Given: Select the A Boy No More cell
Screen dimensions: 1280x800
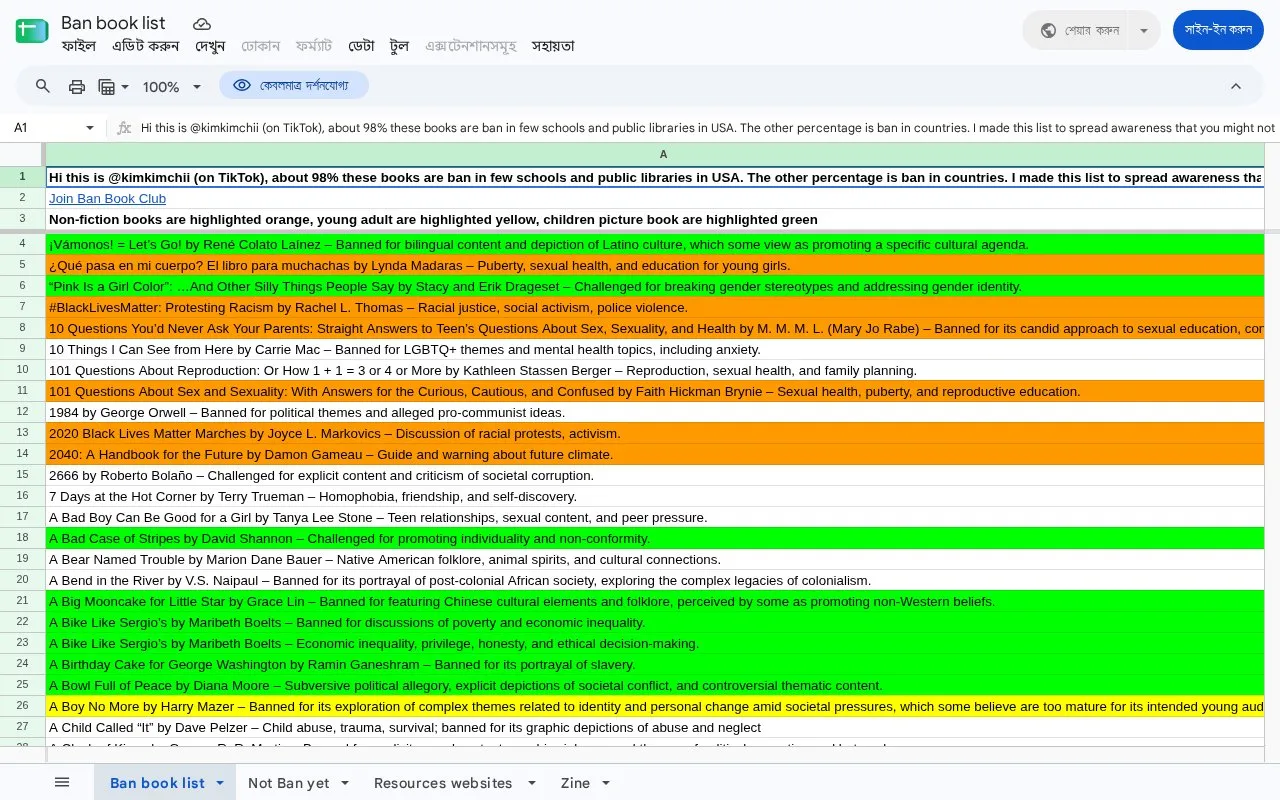Looking at the screenshot, I should tap(655, 706).
